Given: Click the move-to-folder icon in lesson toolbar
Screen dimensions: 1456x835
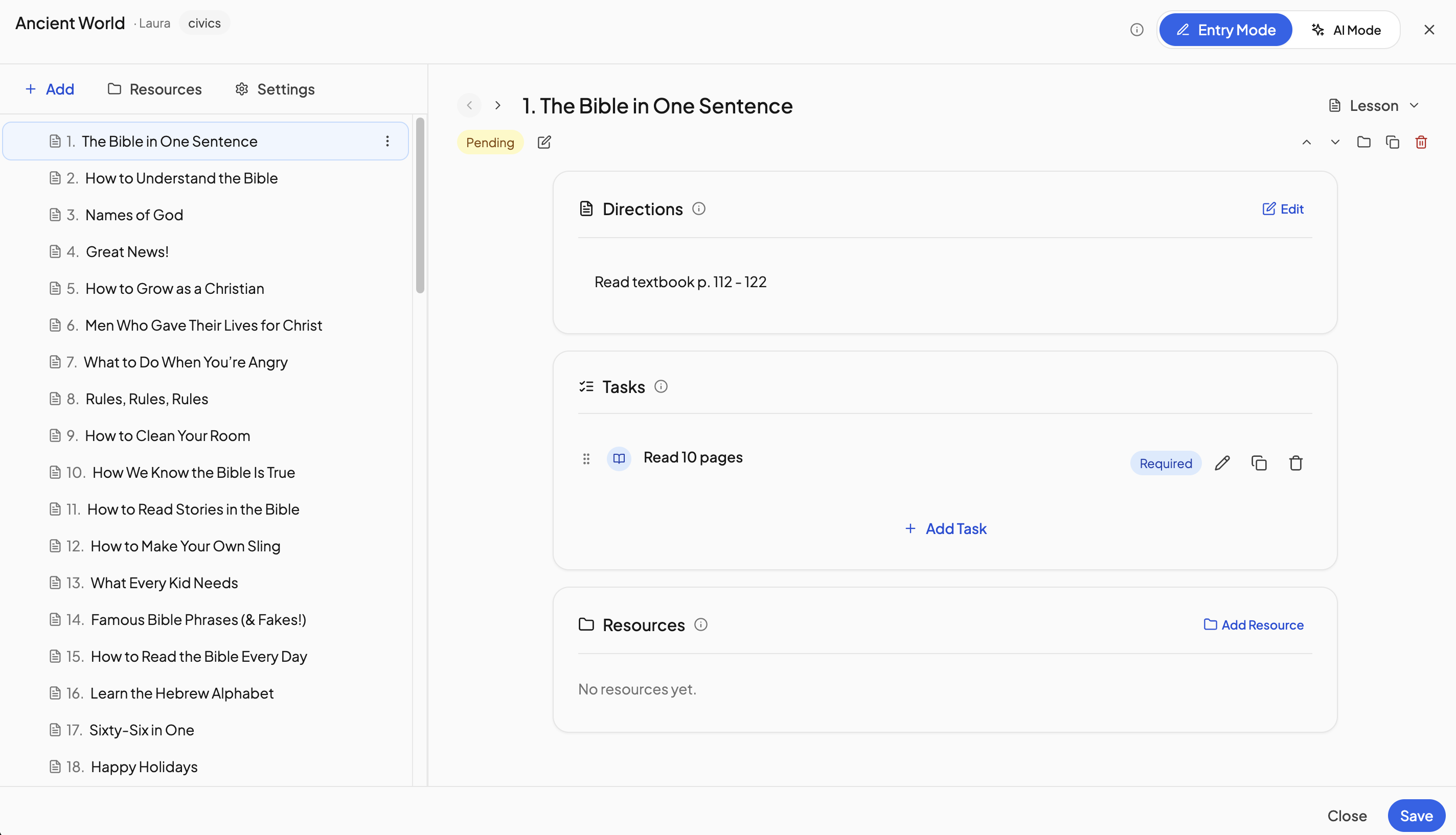Looking at the screenshot, I should click(x=1363, y=142).
